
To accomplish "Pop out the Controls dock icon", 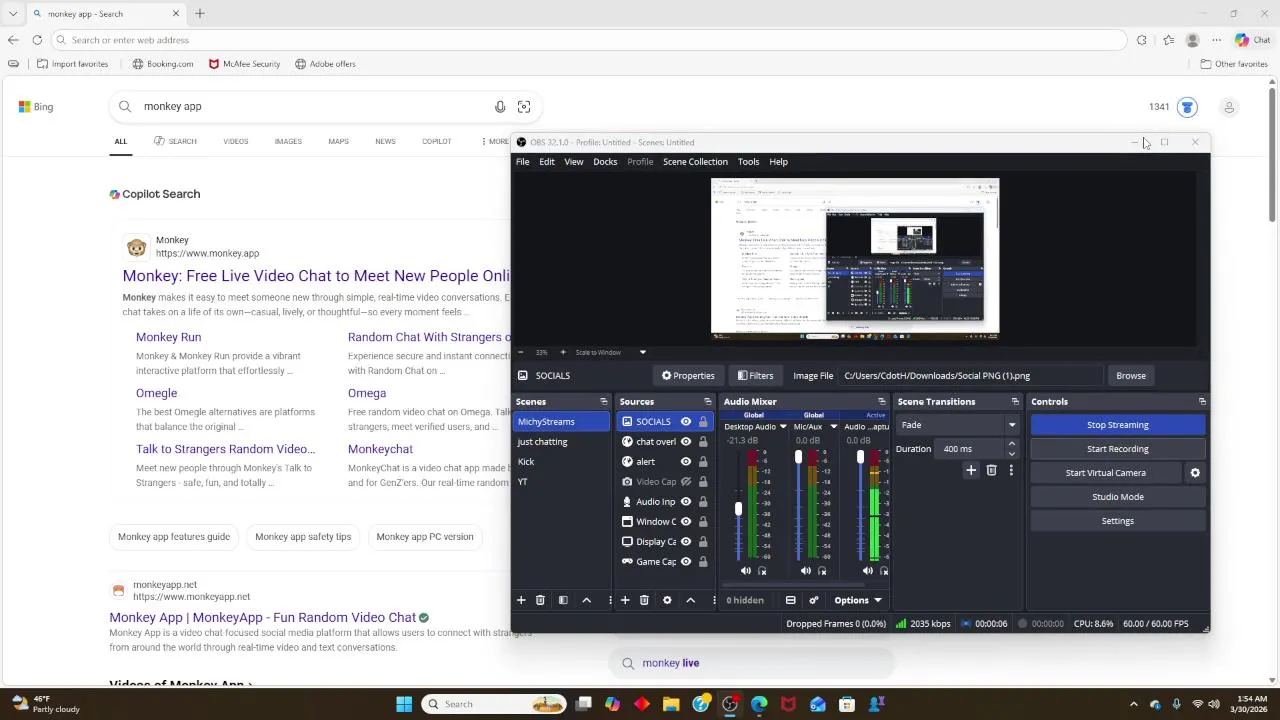I will [1202, 402].
